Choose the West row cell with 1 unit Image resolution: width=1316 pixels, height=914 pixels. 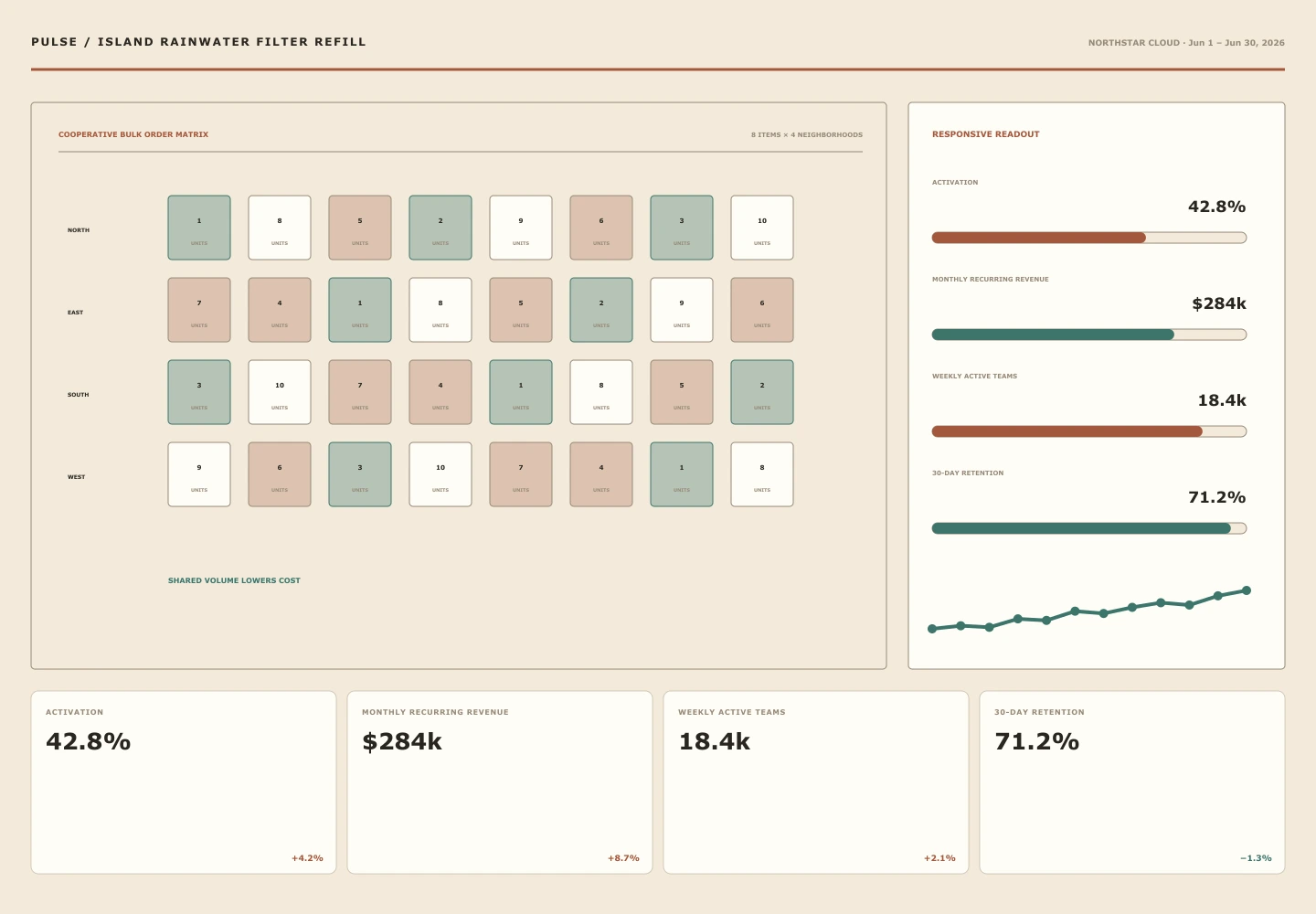(682, 474)
